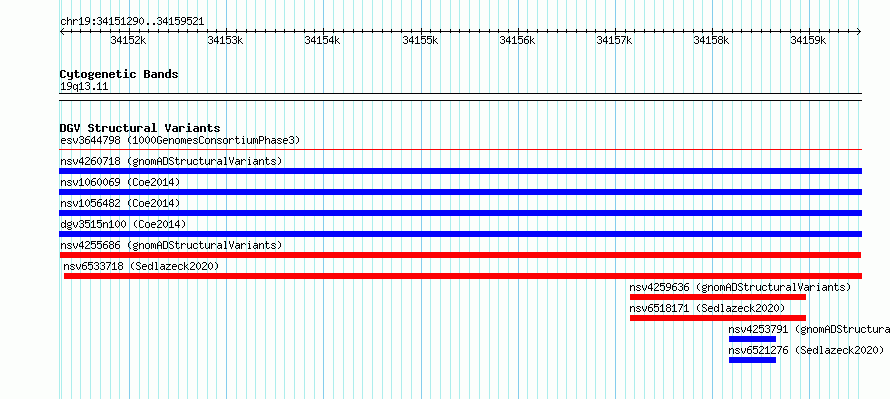Click the blue bar under dgv3515n100
890x399 pixels.
click(x=461, y=234)
